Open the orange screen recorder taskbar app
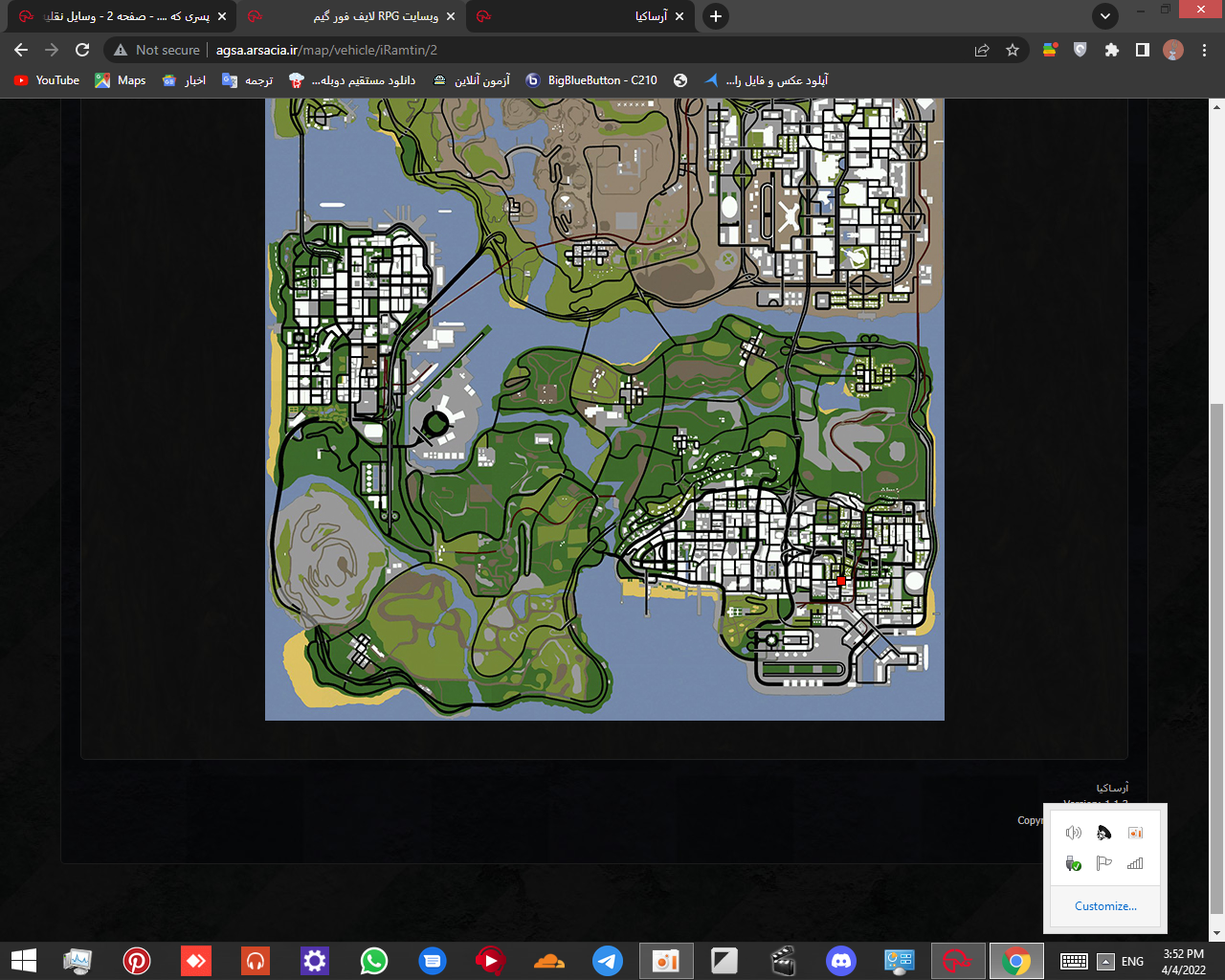Viewport: 1225px width, 980px height. [666, 961]
